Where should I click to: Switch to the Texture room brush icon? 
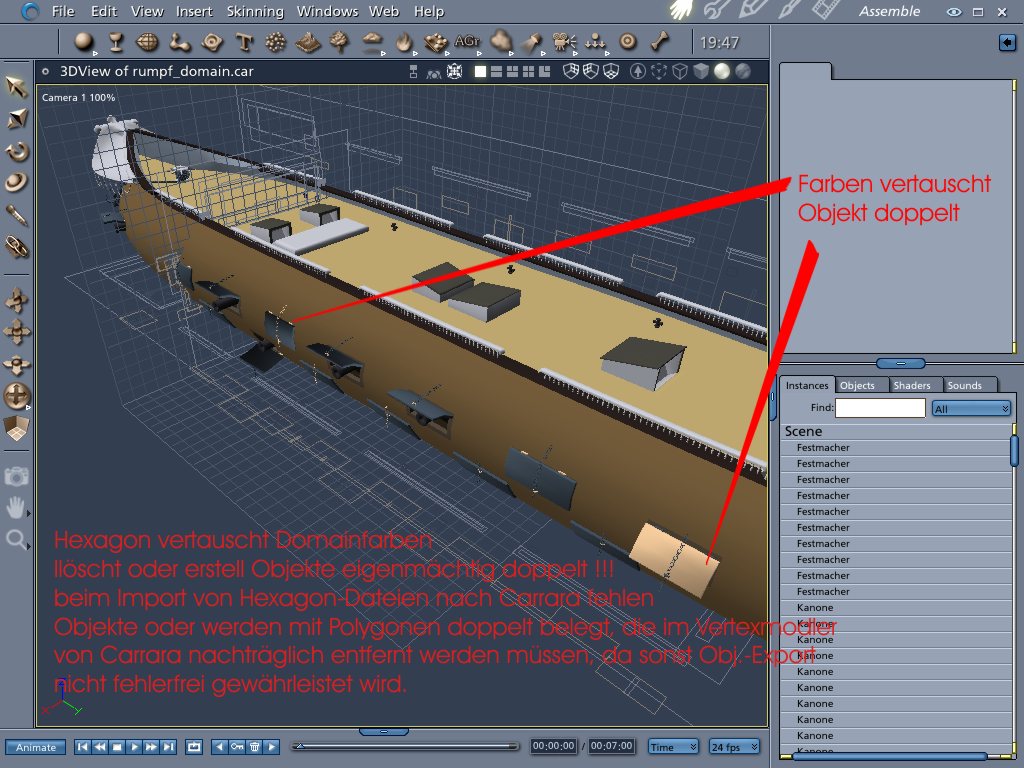[788, 9]
